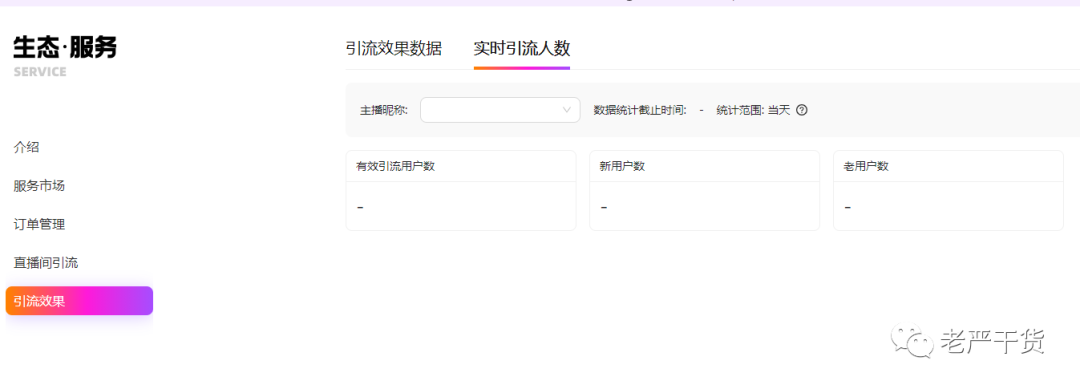Click the SERVICE subtitle under the logo

(x=40, y=72)
